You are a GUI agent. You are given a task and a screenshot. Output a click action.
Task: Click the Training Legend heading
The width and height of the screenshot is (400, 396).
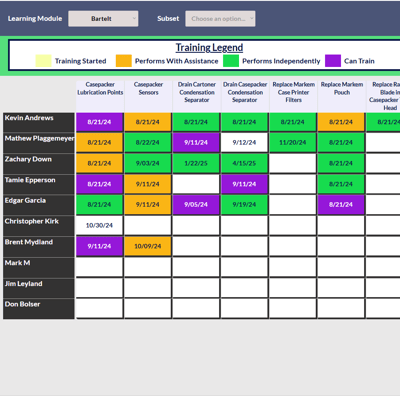(x=209, y=48)
